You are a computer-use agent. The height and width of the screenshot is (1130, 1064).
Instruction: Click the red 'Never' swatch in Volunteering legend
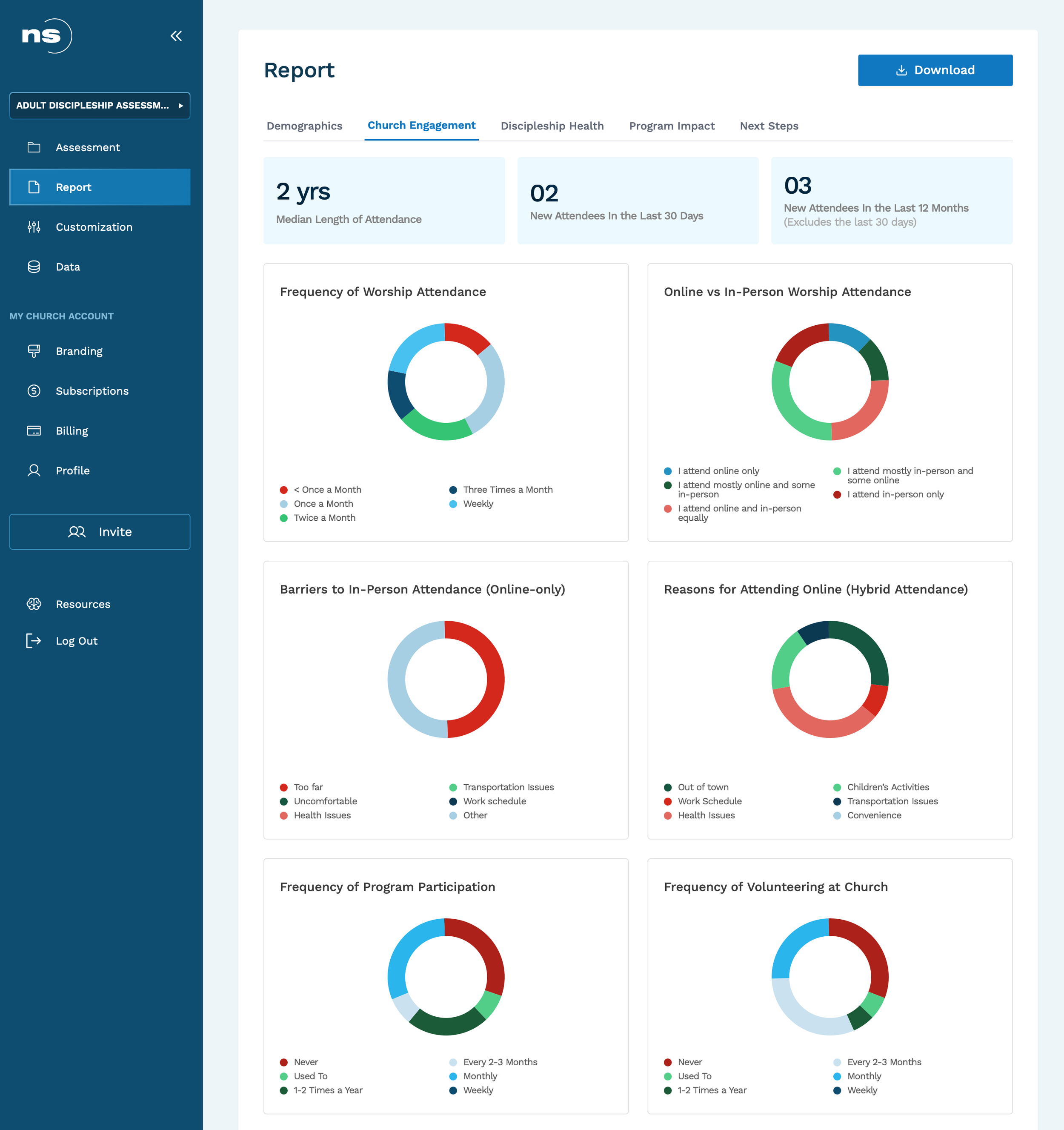pyautogui.click(x=667, y=1062)
